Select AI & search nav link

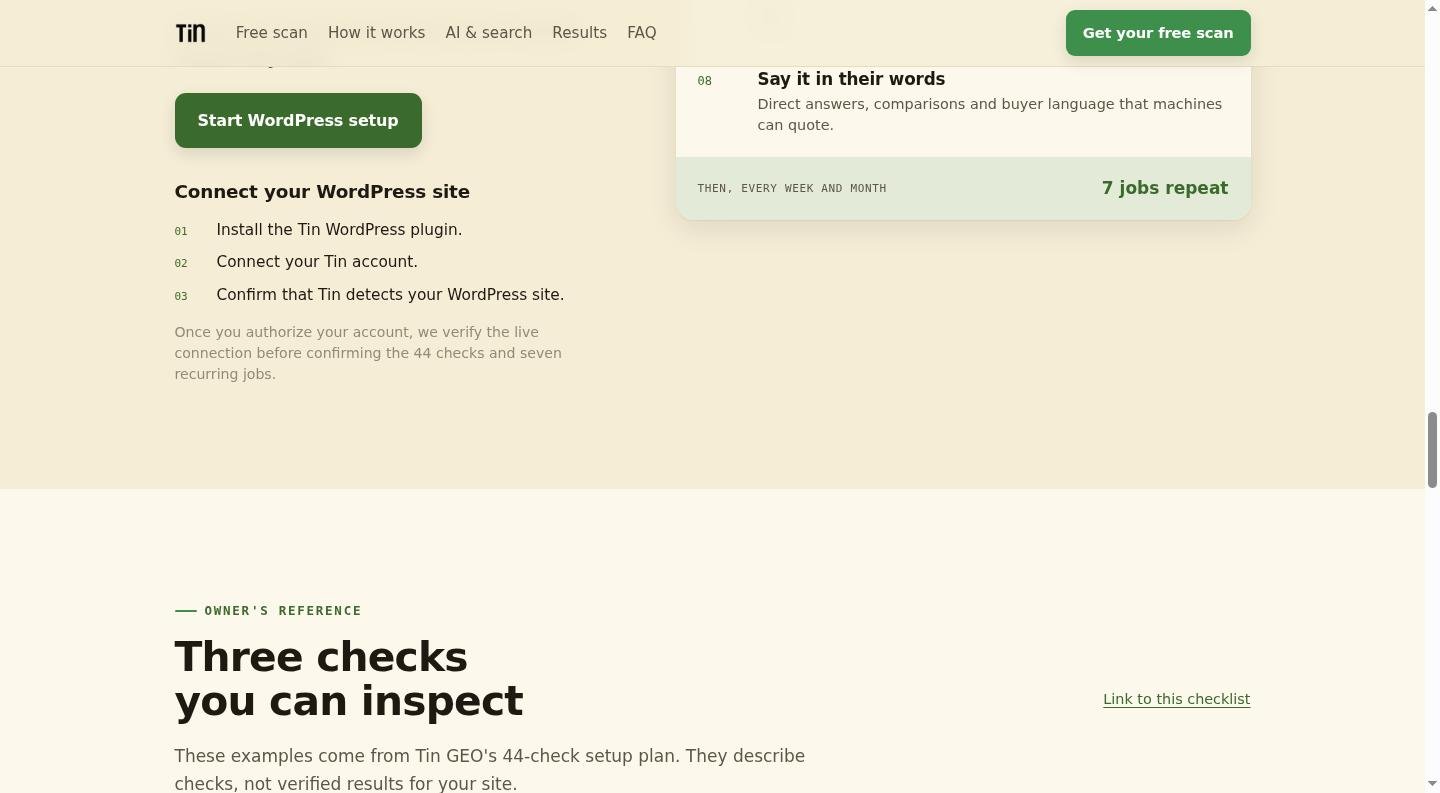[488, 33]
